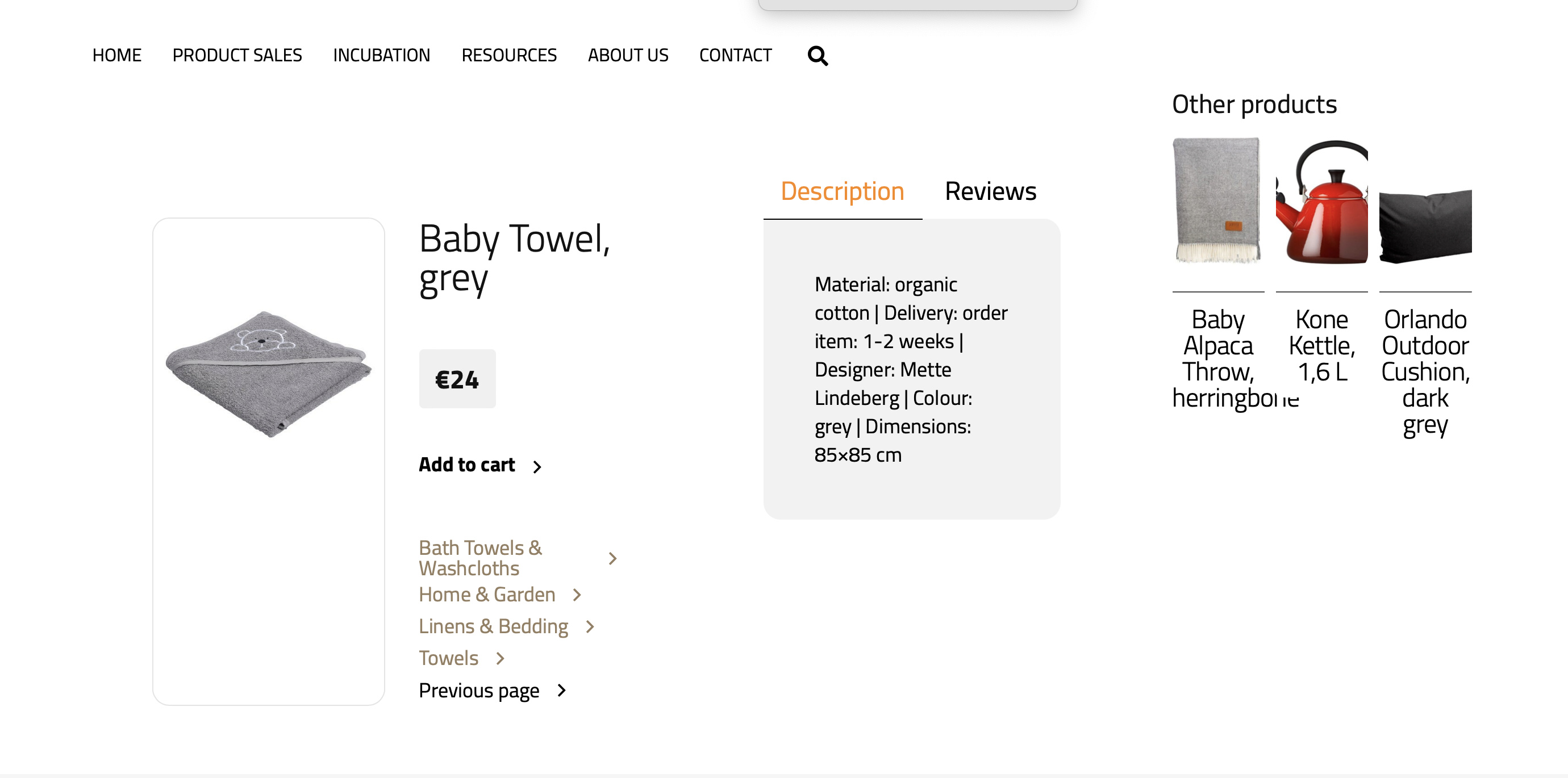
Task: Click the chevron next to Towels
Action: tap(501, 658)
